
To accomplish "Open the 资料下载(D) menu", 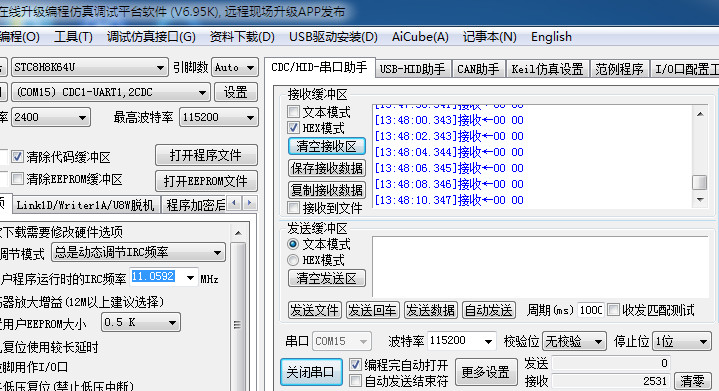I will click(242, 37).
